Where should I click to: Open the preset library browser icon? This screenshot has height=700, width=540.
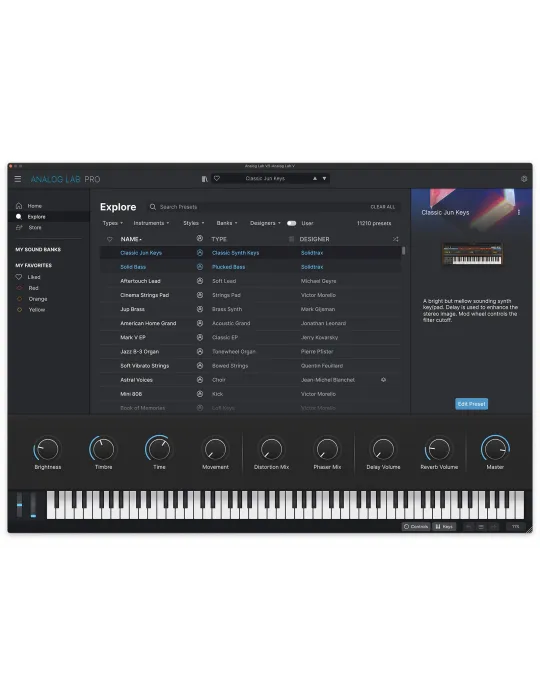(x=204, y=179)
